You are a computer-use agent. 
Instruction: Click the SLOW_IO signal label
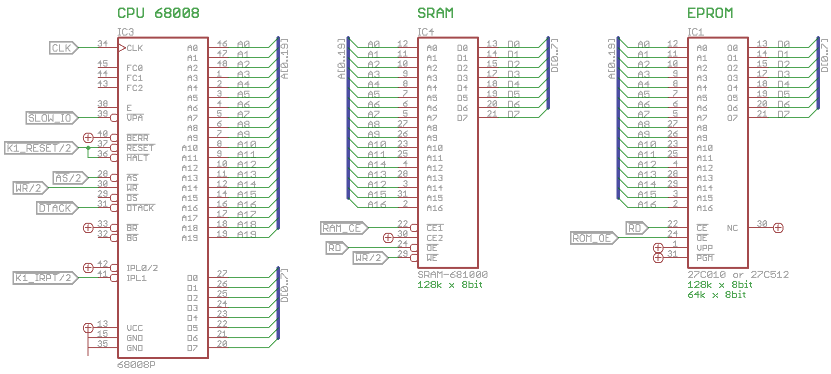(51, 118)
